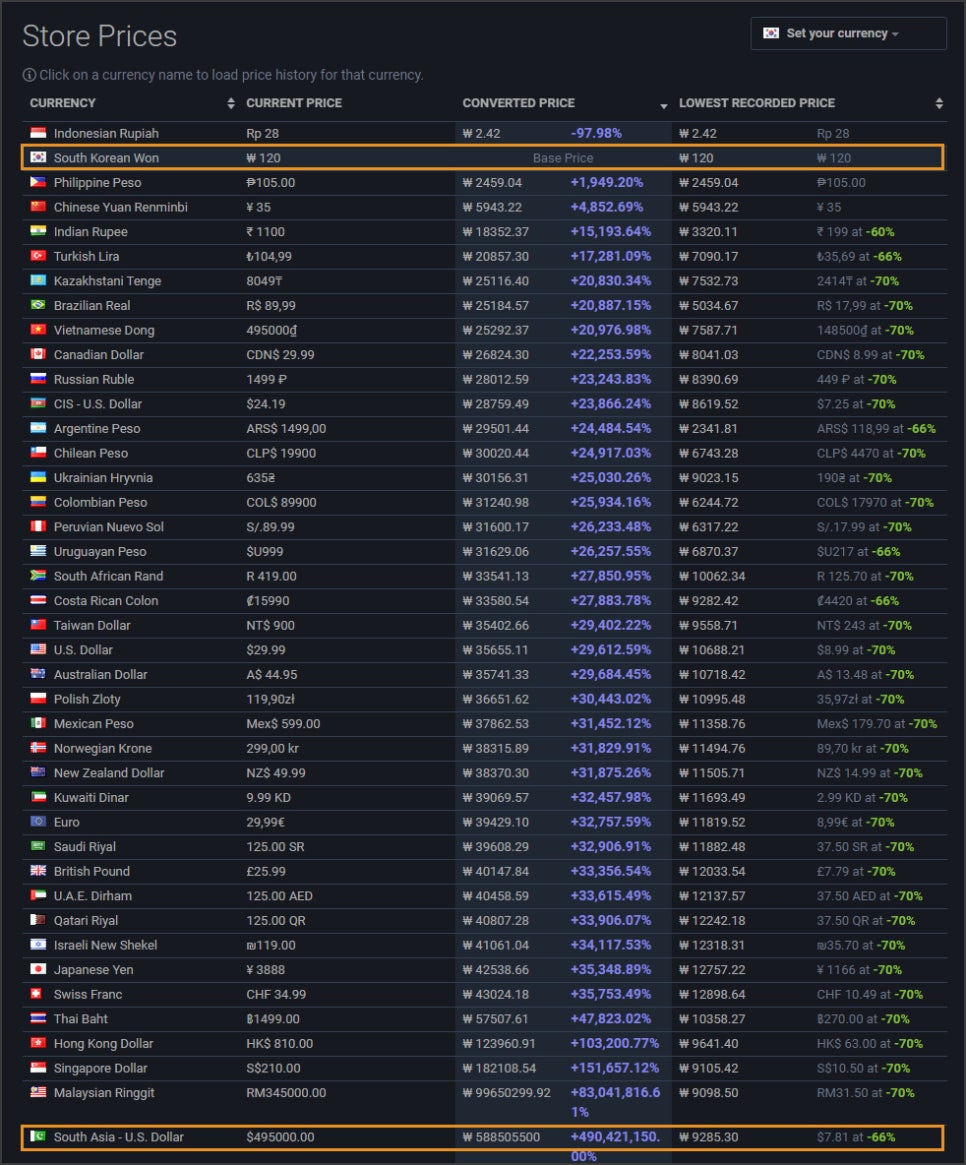Click the Swiss Franc flag icon
The image size is (966, 1165).
(38, 994)
